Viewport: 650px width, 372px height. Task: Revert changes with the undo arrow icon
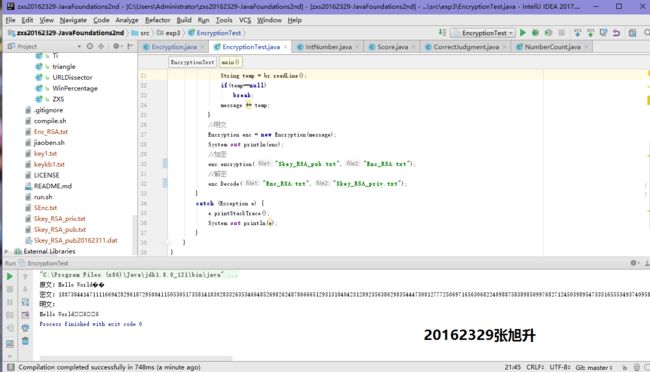tap(616, 32)
